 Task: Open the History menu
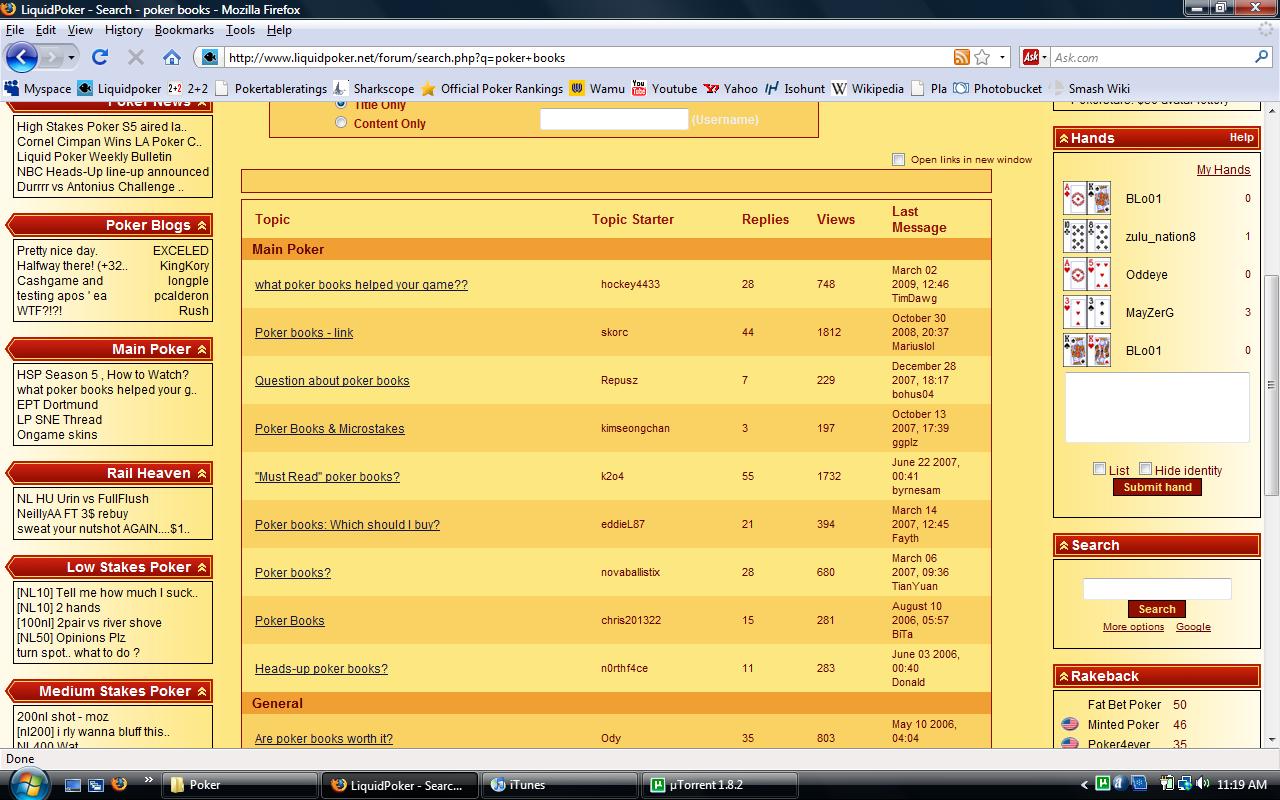click(x=123, y=30)
